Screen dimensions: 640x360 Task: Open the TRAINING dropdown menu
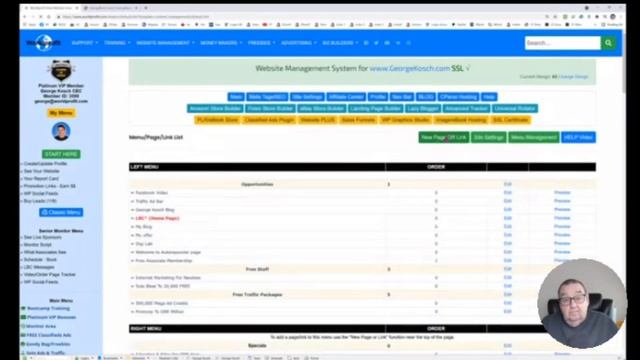point(117,43)
